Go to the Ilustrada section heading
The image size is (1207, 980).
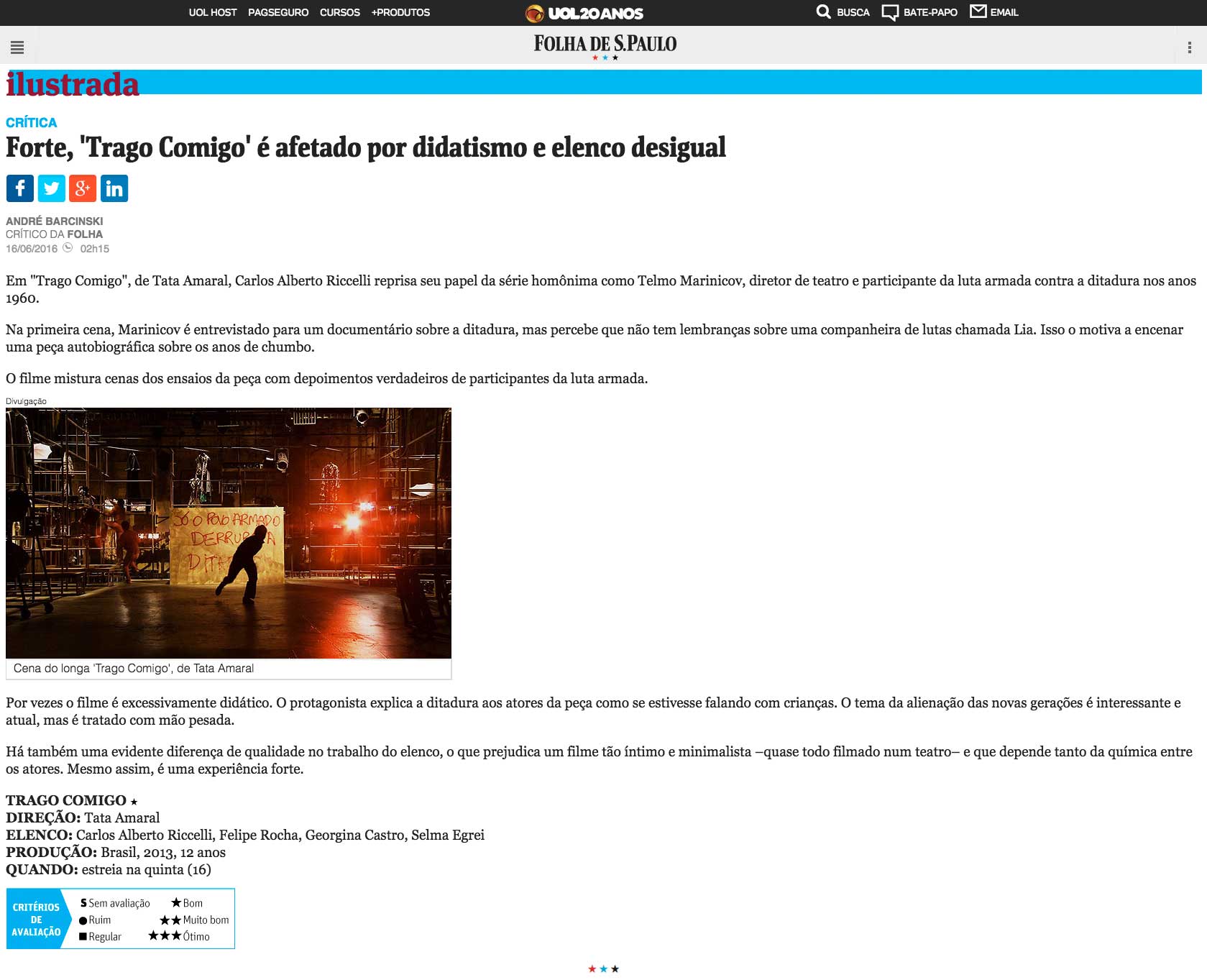(x=73, y=83)
